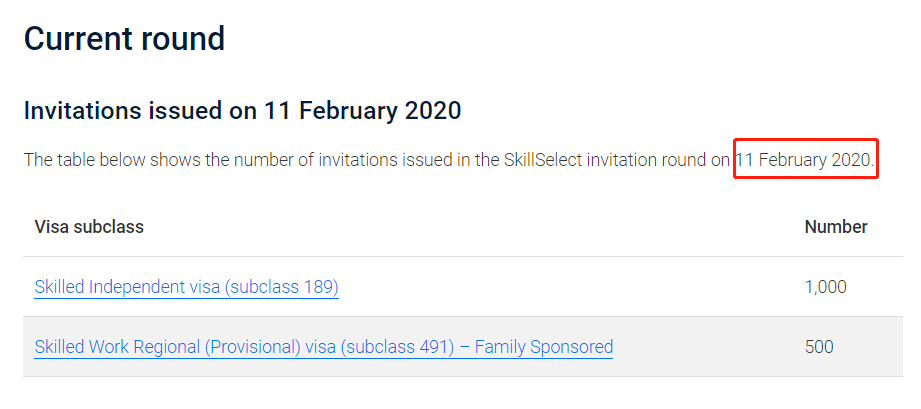Click "Family Sponsored" in the subclass 491 link
Viewport: 921px width, 409px height.
coord(543,347)
